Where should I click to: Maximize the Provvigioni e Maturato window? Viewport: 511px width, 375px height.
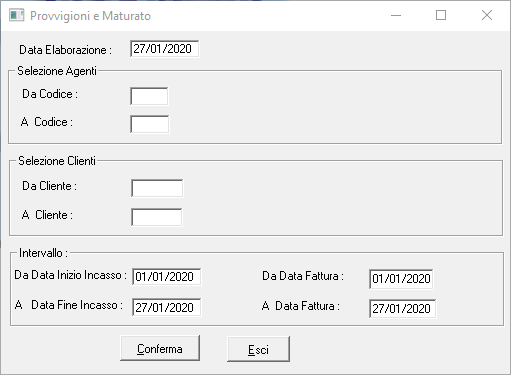click(x=441, y=15)
